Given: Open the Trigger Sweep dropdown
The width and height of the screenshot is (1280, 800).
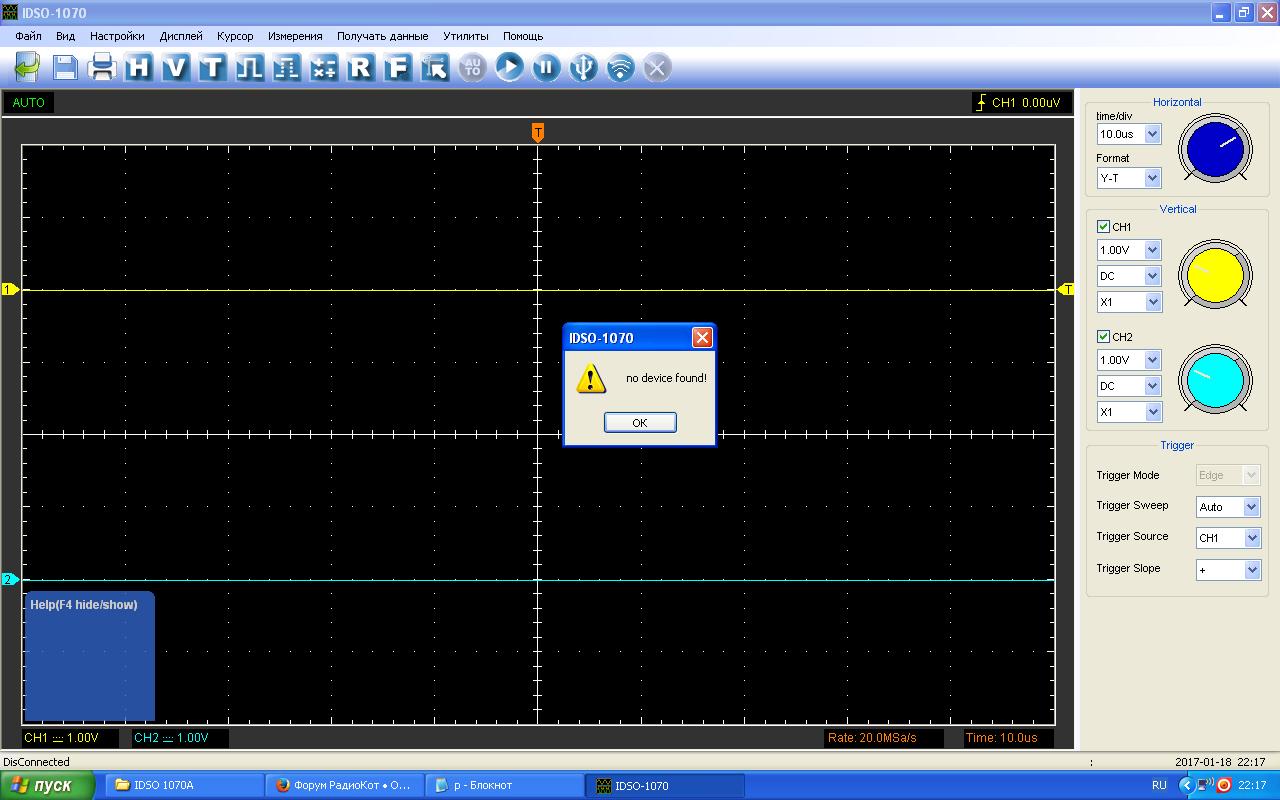Looking at the screenshot, I should pyautogui.click(x=1251, y=507).
